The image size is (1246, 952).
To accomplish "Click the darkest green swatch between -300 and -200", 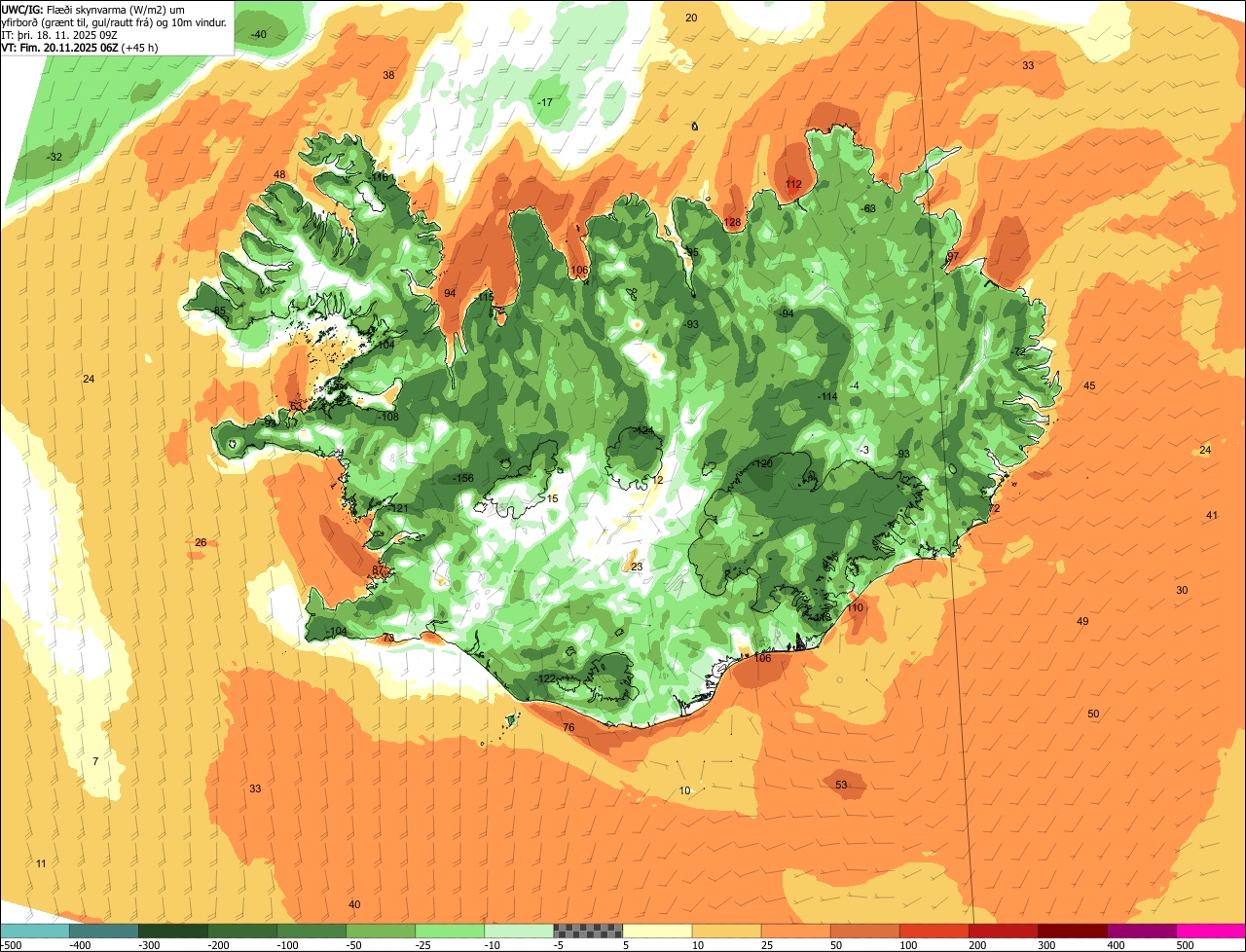I will point(172,931).
